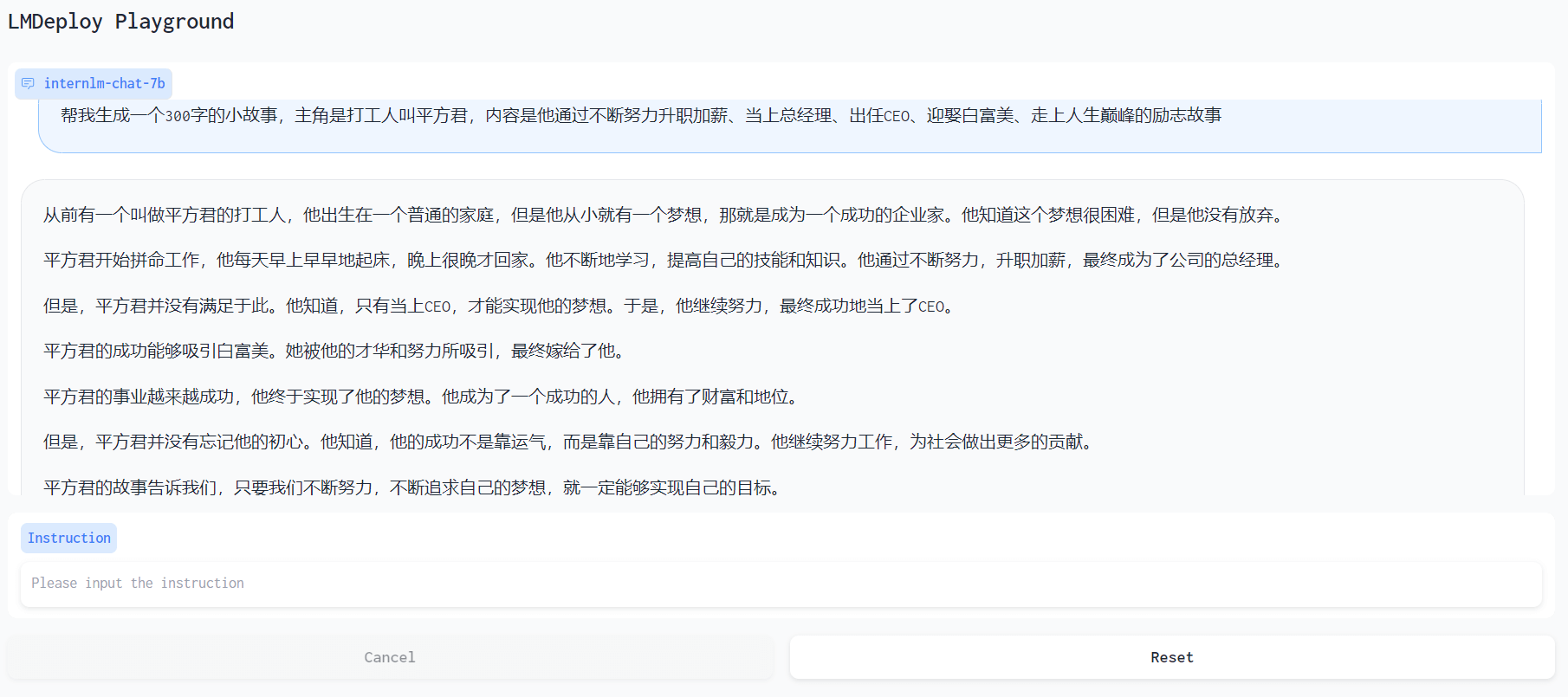Click the paragraph starting with 但是，平方君并没有忘记
The image size is (1568, 697).
(567, 442)
